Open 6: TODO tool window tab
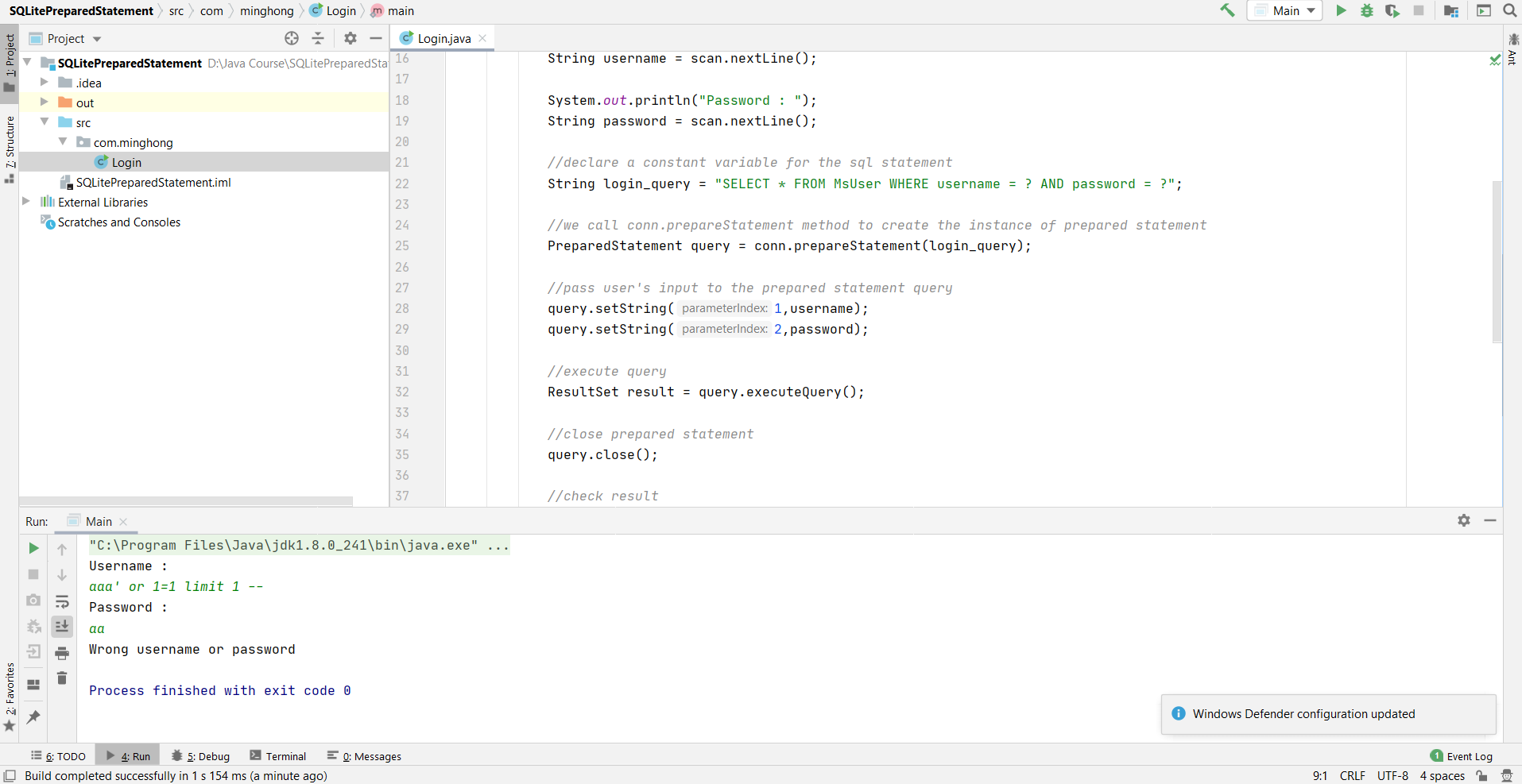This screenshot has height=784, width=1522. point(59,756)
